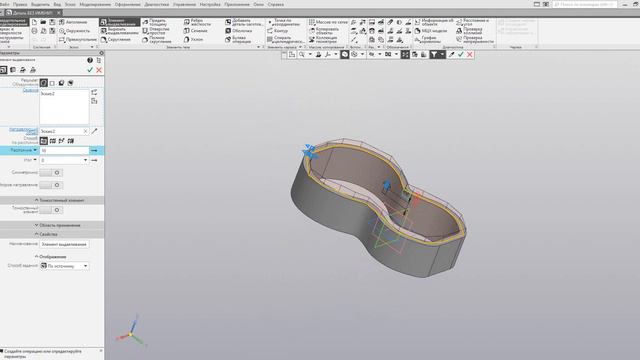640x360 pixels.
Task: Open Способ задания По источнику dropdown
Action: [64, 266]
